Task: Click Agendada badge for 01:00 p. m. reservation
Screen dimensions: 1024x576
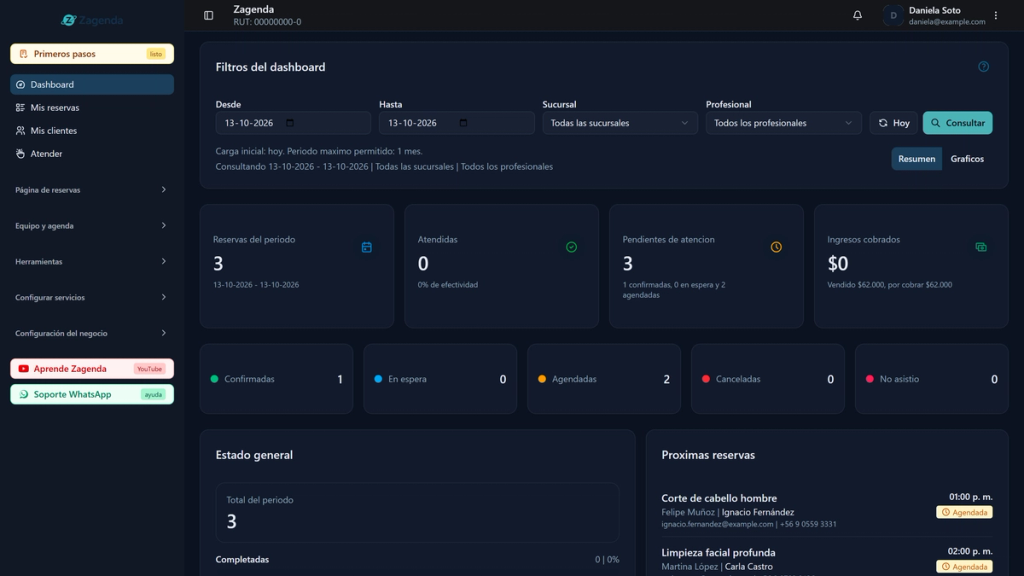Action: point(964,512)
